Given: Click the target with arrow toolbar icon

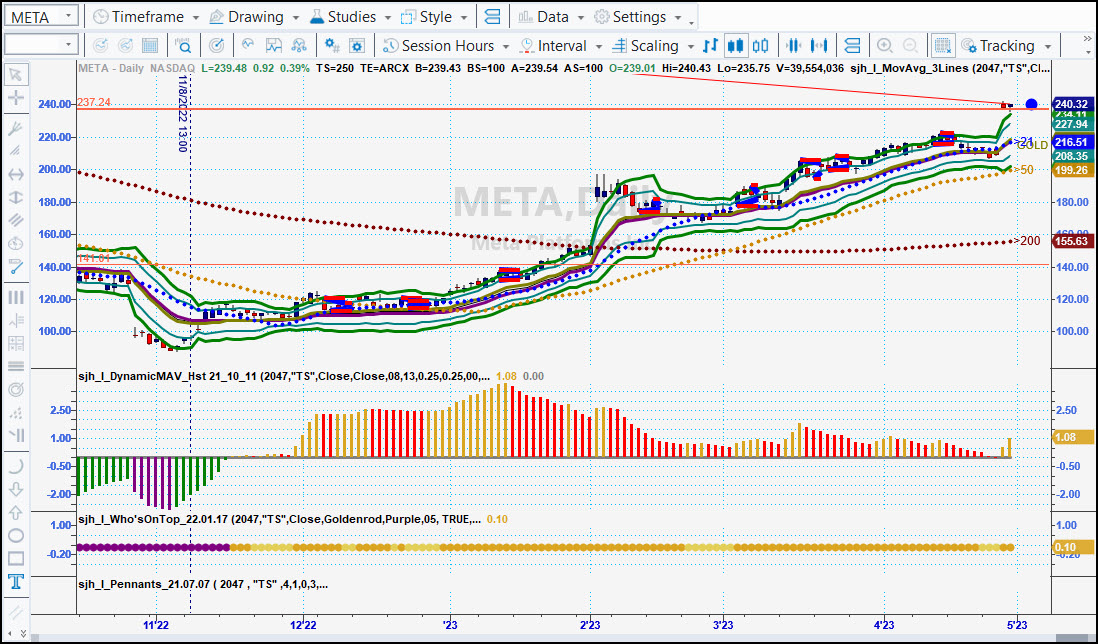Looking at the screenshot, I should (x=217, y=46).
